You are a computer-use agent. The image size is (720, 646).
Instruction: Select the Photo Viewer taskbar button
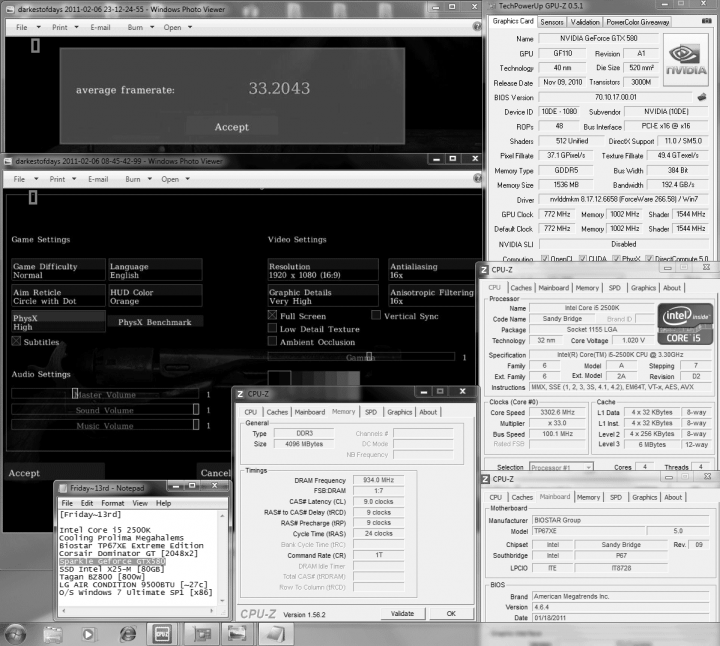pyautogui.click(x=237, y=634)
